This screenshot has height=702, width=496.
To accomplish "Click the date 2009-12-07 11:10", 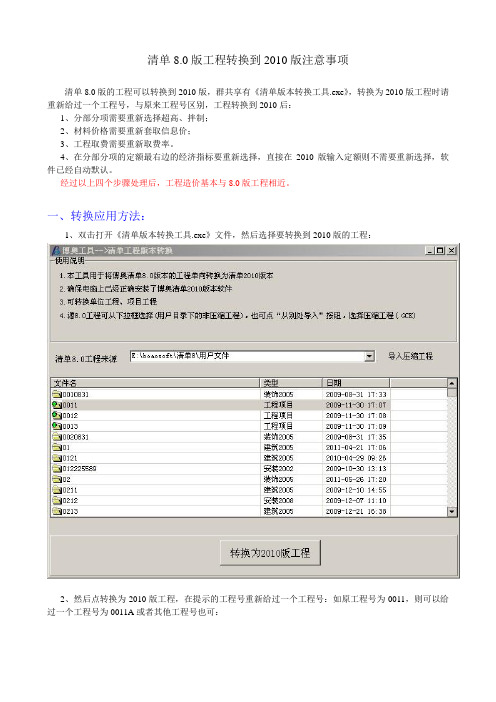I will coord(356,501).
